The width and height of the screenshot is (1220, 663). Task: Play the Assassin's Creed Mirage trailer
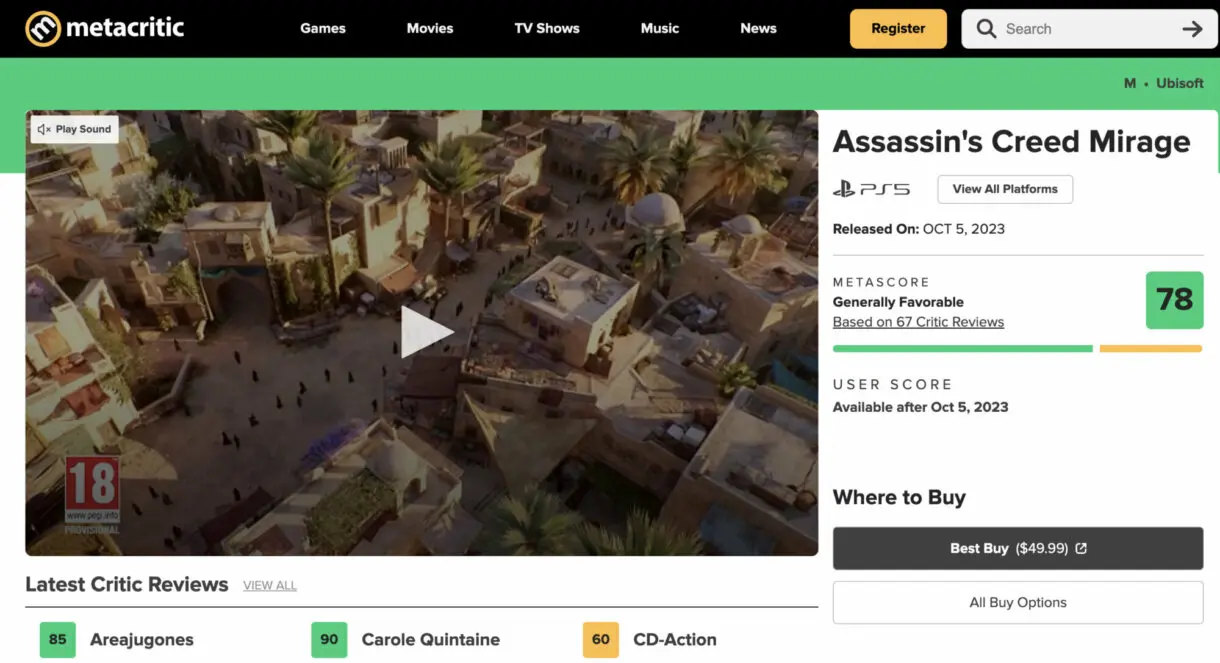[x=427, y=332]
